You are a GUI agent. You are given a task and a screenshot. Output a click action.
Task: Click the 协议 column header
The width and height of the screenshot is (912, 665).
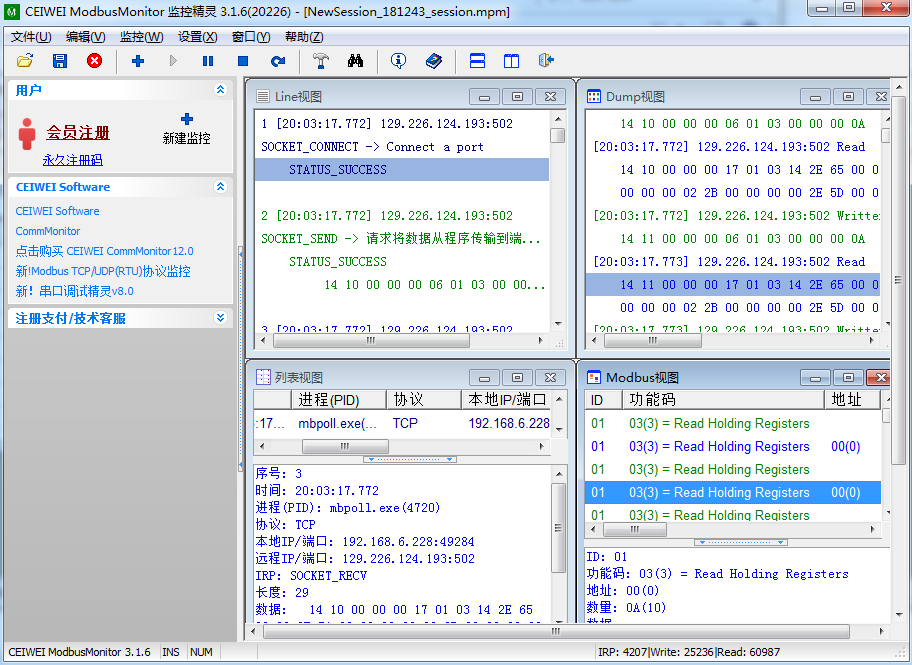(424, 400)
